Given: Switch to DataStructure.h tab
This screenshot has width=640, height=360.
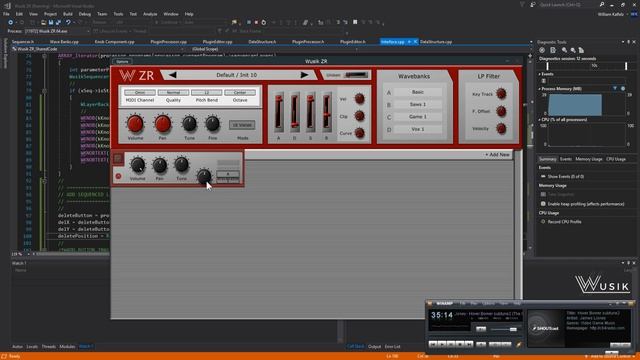Looking at the screenshot, I should click(262, 42).
